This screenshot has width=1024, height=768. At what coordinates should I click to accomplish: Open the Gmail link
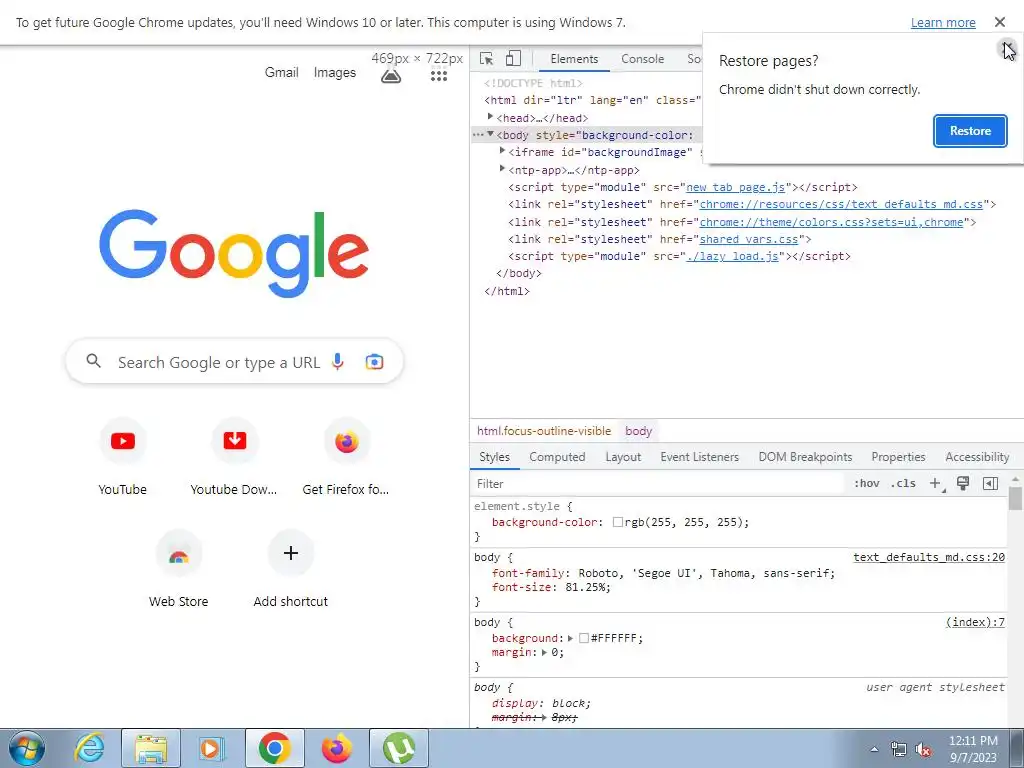(281, 72)
